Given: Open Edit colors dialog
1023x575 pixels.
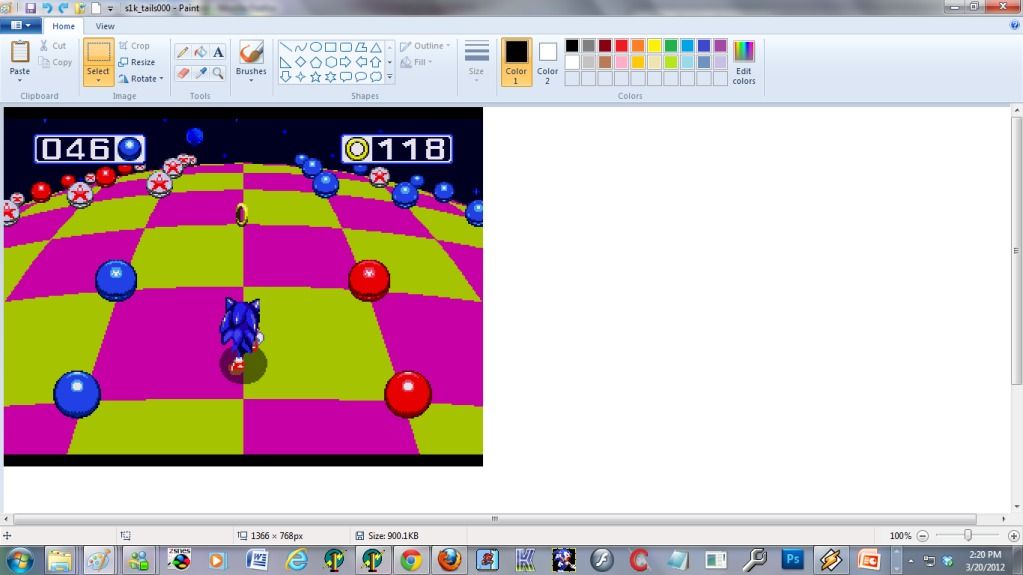Looking at the screenshot, I should pyautogui.click(x=744, y=63).
